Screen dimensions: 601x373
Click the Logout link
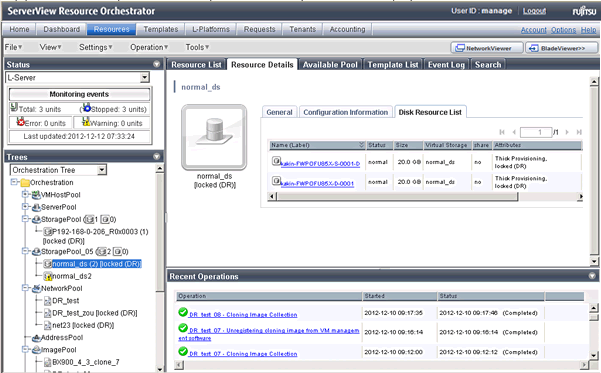click(x=534, y=11)
